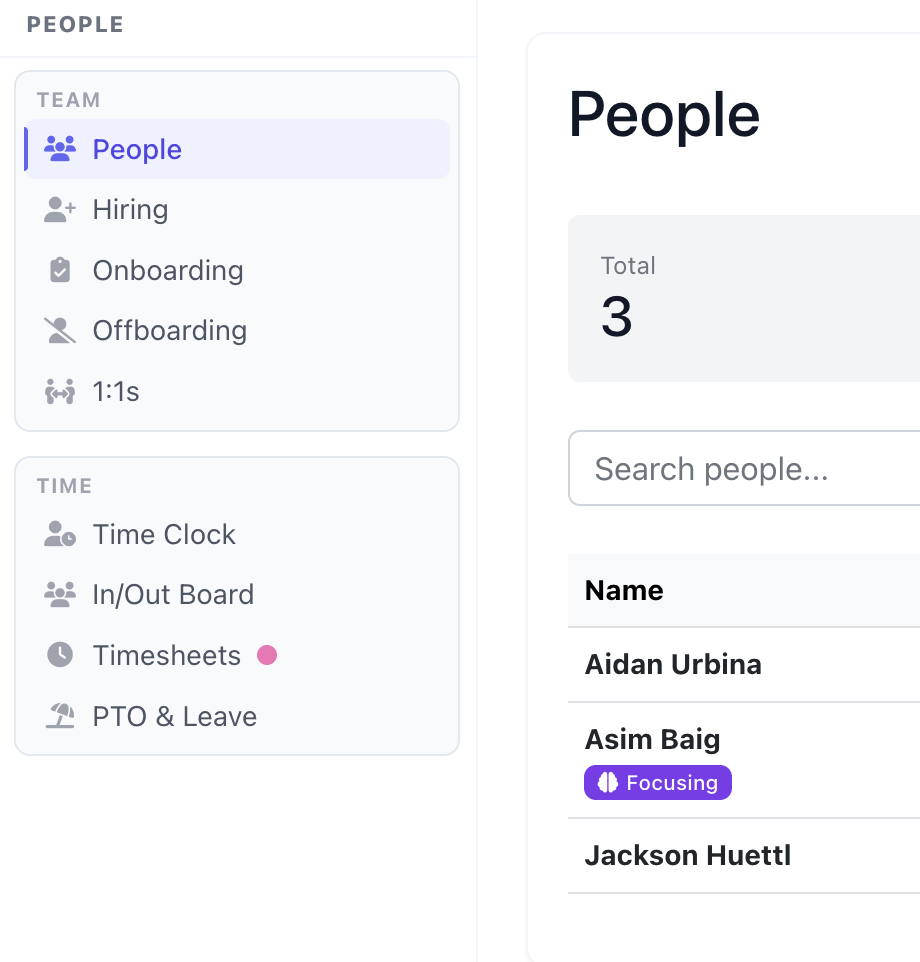920x962 pixels.
Task: Click the Offboarding person-slash icon
Action: (60, 330)
